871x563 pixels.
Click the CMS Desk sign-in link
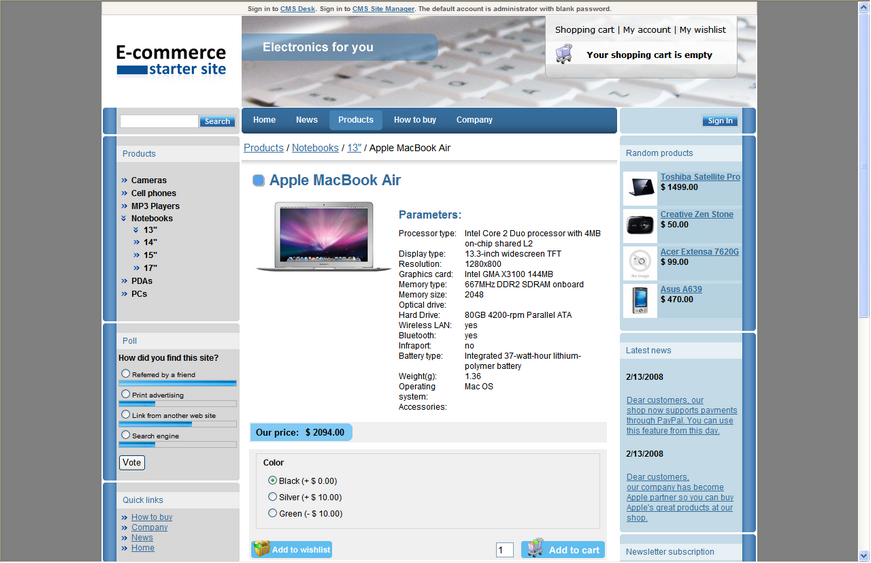tap(297, 9)
